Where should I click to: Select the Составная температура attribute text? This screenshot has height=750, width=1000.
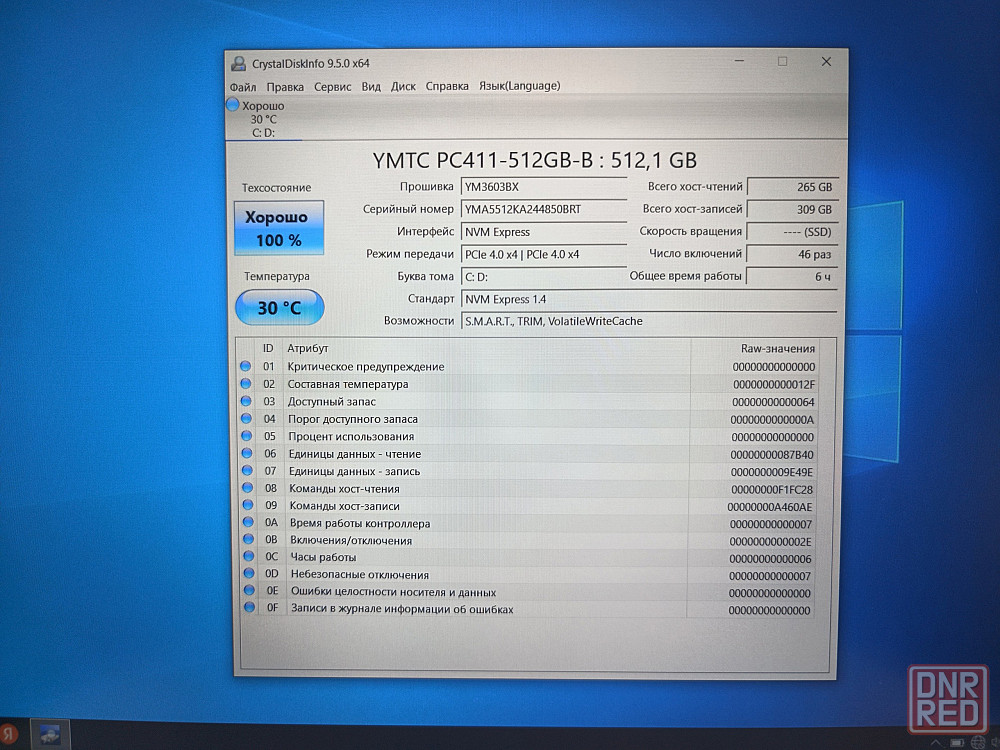348,384
